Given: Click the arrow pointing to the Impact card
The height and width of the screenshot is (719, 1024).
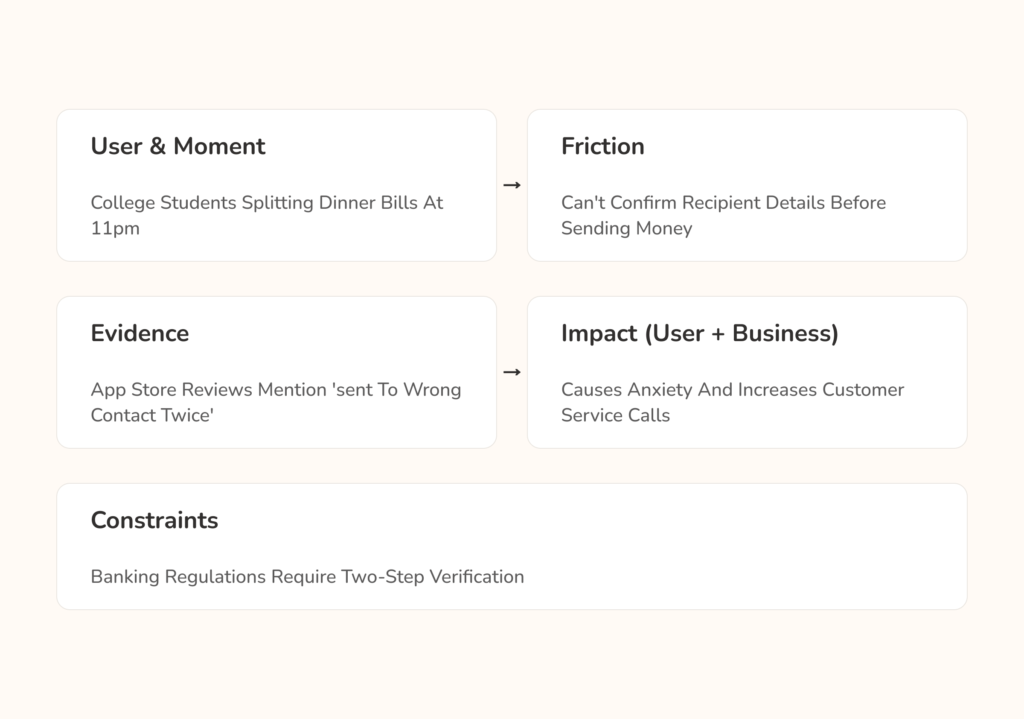Looking at the screenshot, I should (512, 373).
